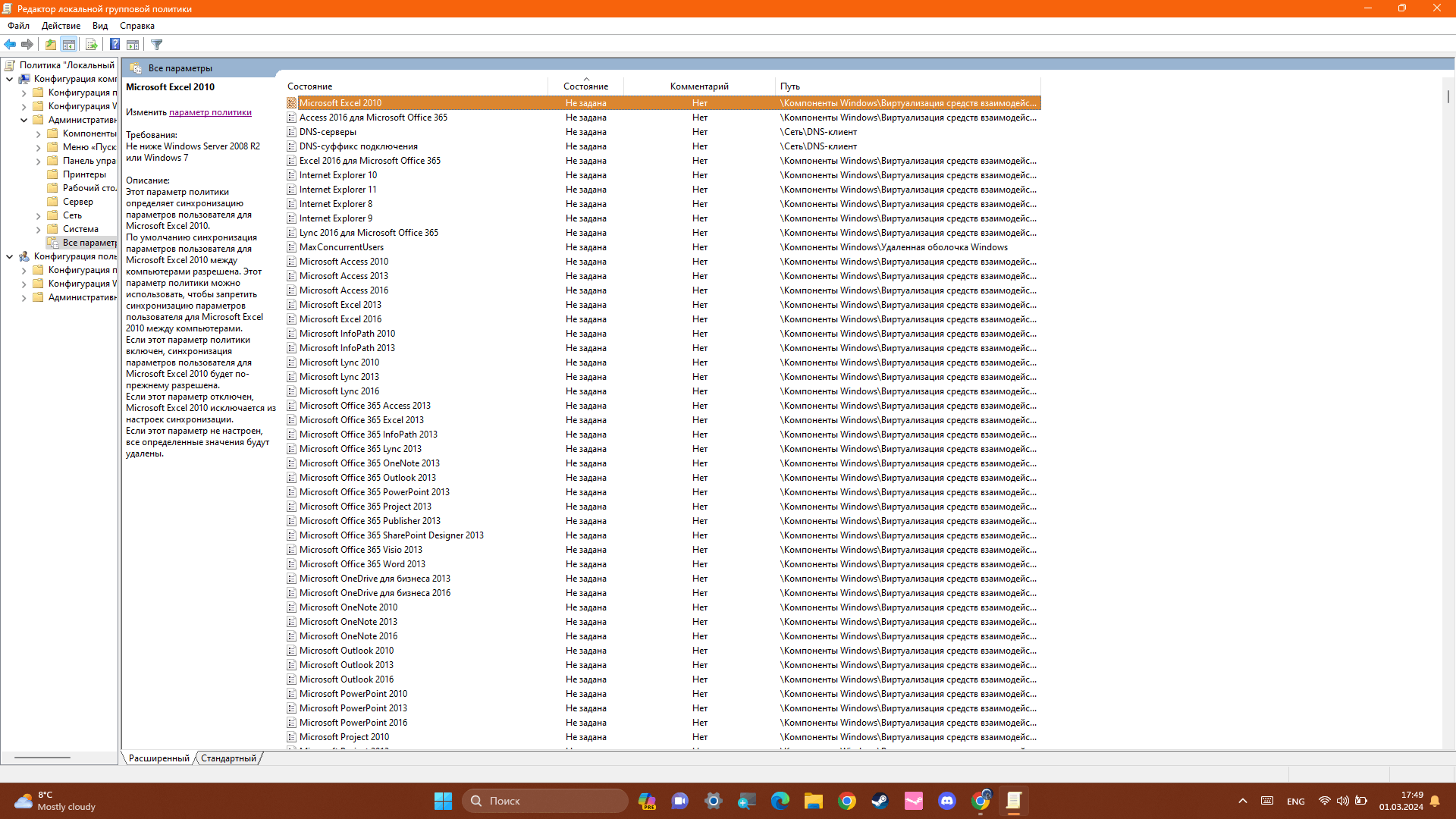
Task: Sort by the Путь column header
Action: tap(908, 86)
